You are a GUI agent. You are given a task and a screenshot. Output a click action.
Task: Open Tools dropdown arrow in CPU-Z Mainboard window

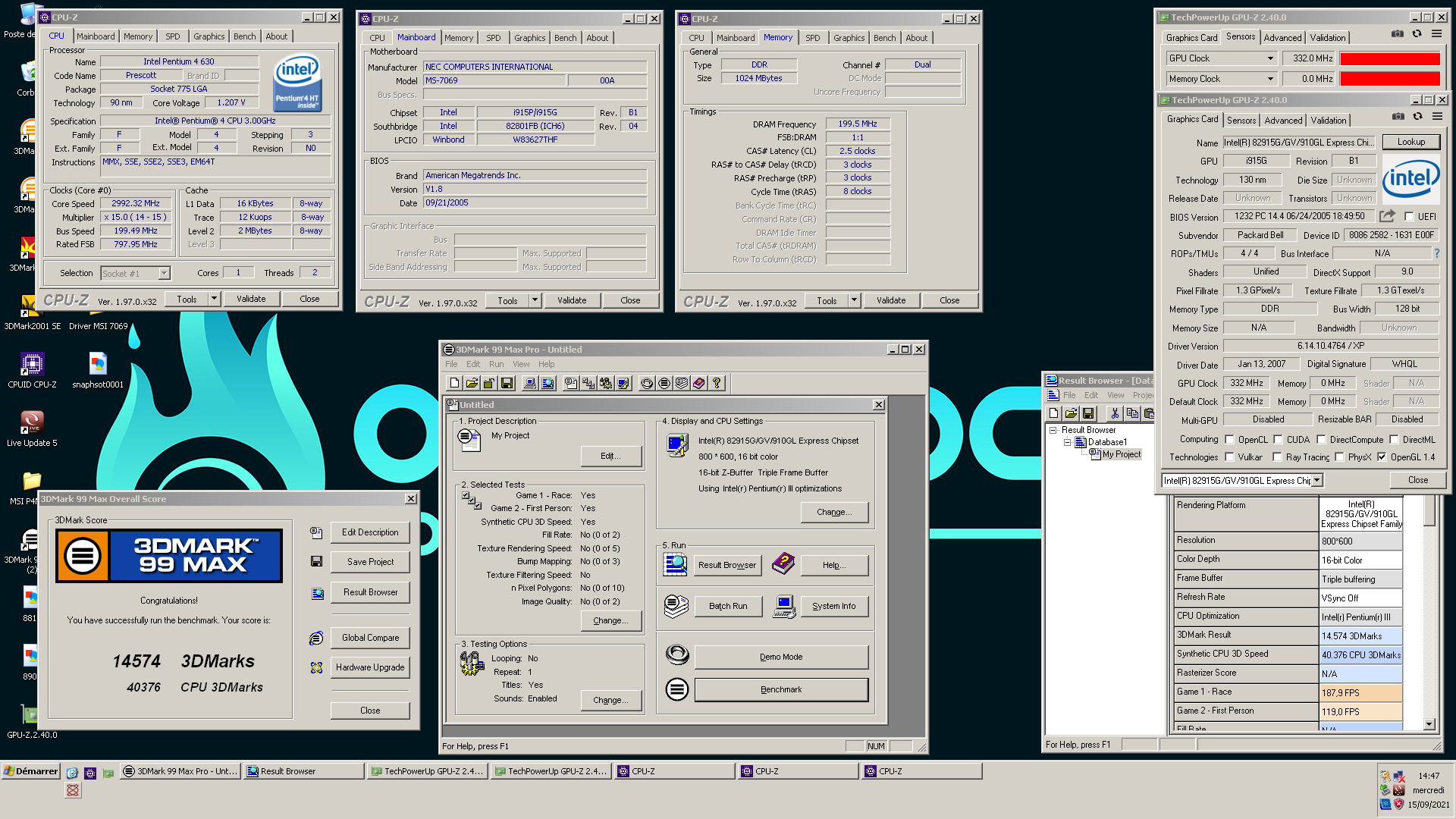pyautogui.click(x=535, y=300)
